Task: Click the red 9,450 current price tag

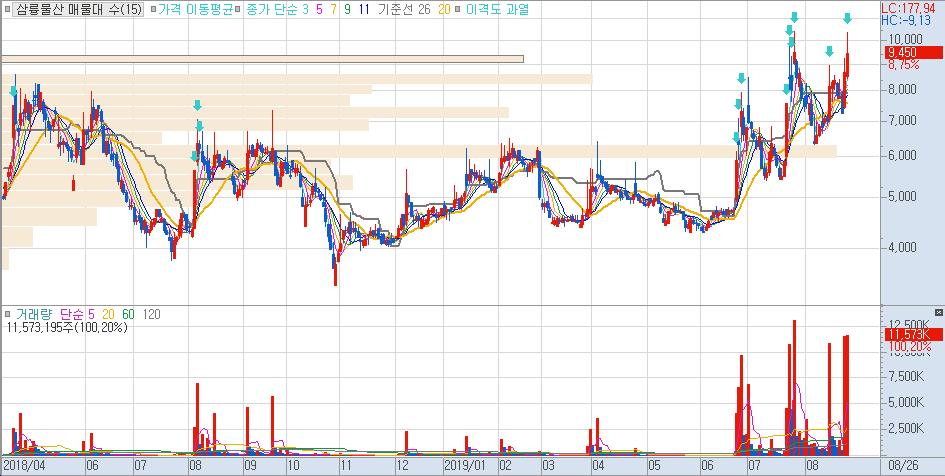Action: [x=914, y=52]
